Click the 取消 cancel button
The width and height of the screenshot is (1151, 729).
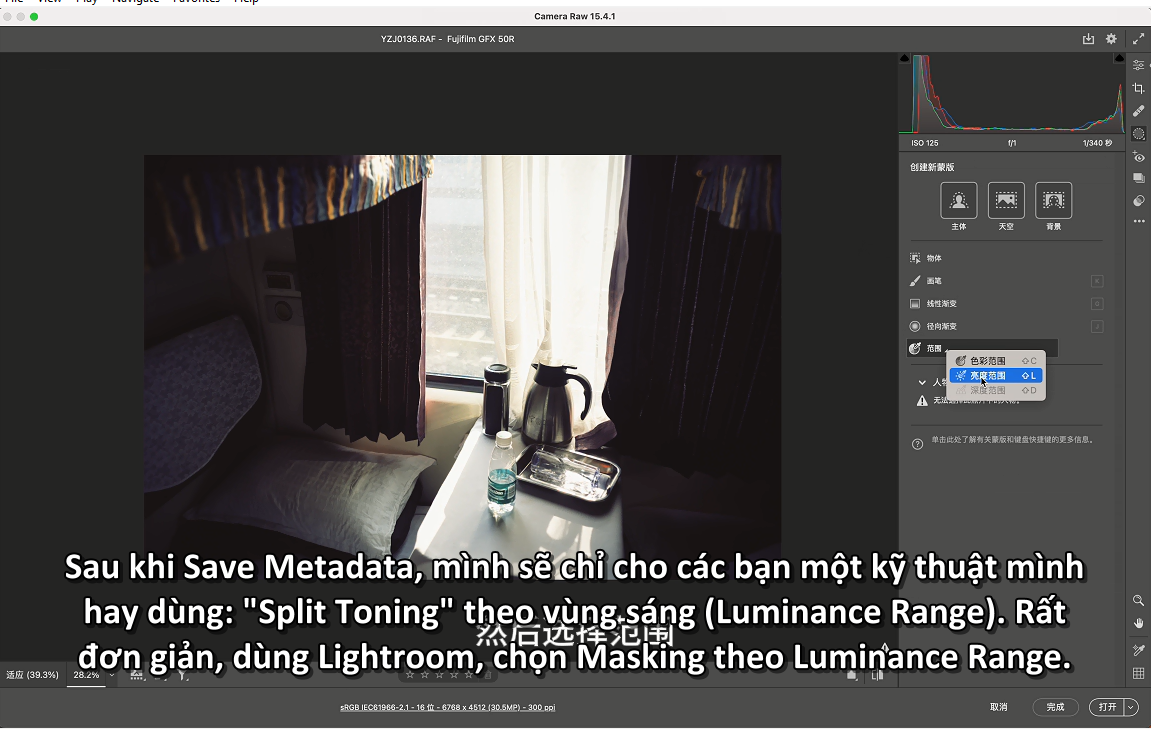(x=998, y=707)
